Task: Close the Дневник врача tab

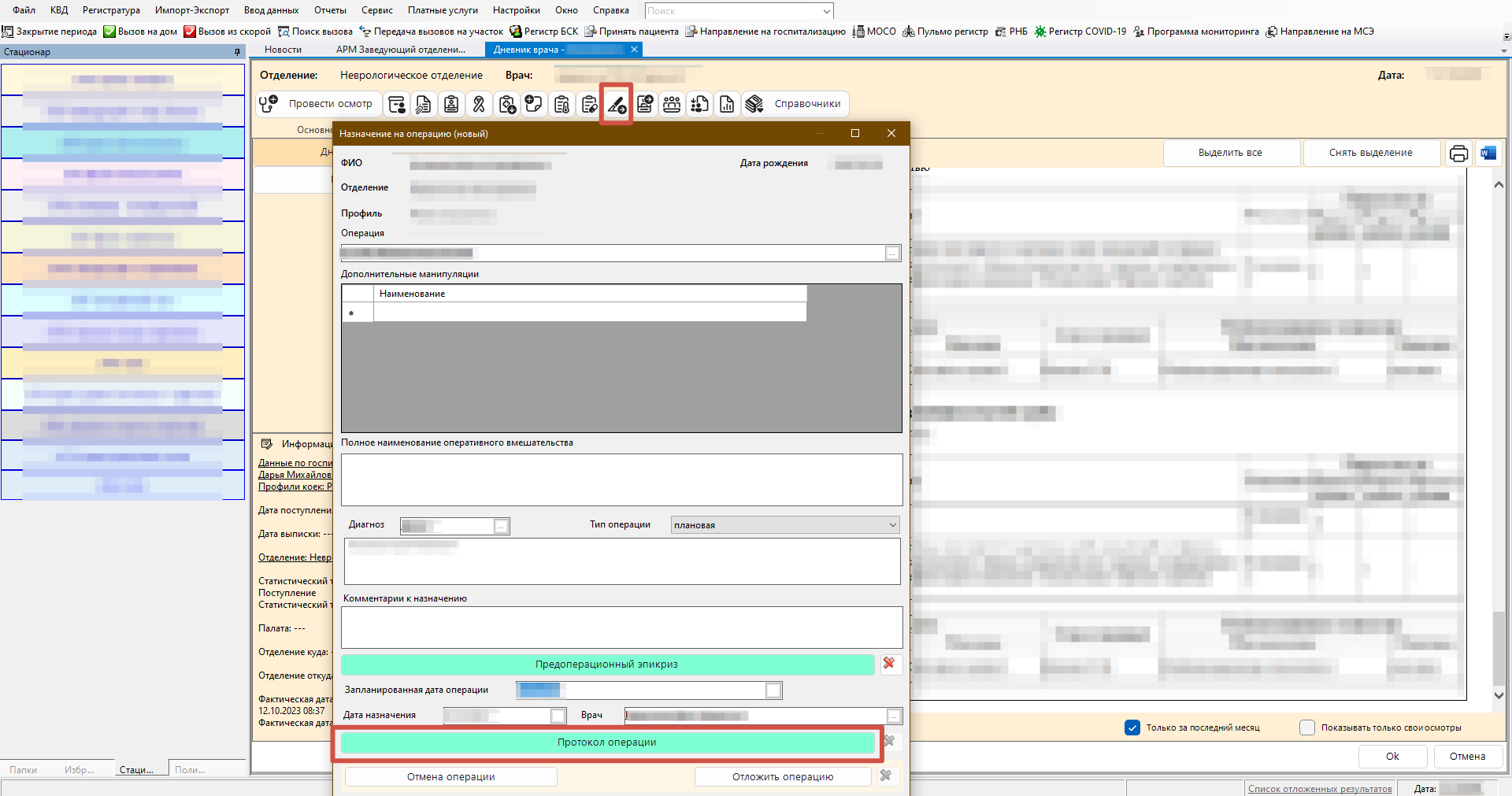Action: pos(634,50)
